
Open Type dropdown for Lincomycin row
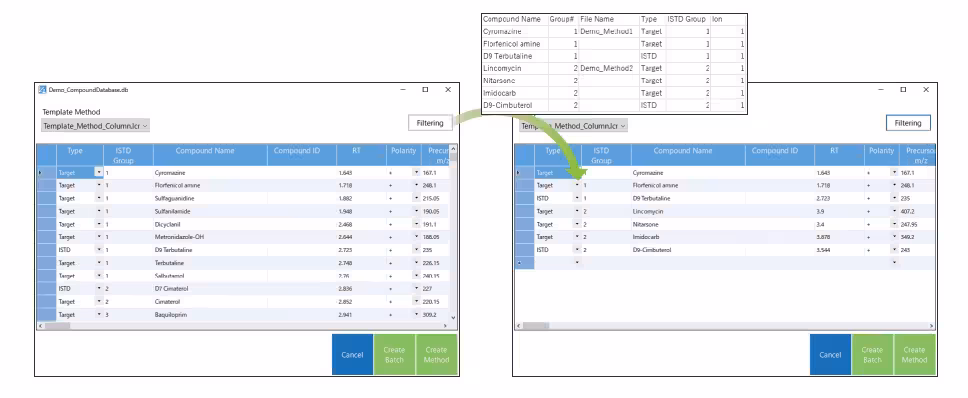(x=577, y=211)
